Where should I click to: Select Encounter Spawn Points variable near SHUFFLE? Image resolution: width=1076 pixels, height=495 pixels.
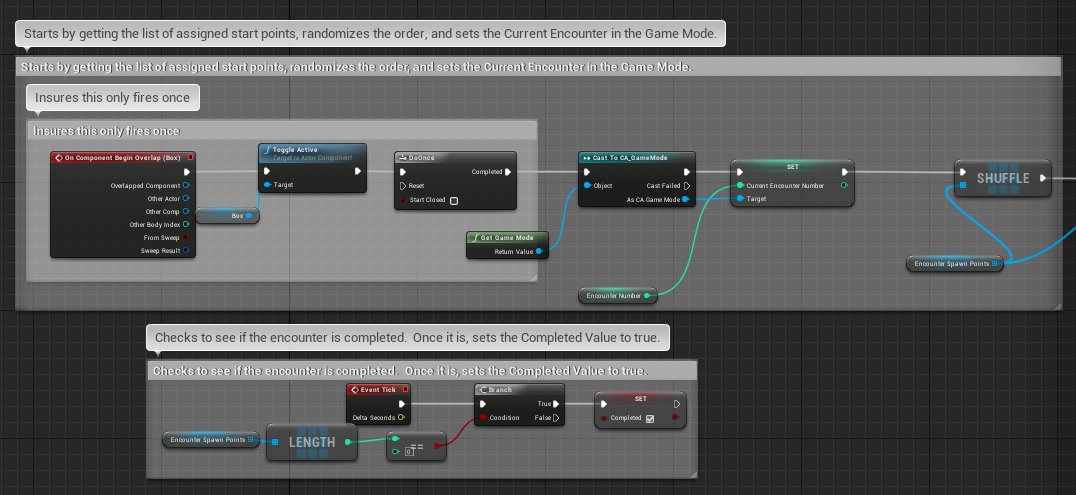point(955,264)
